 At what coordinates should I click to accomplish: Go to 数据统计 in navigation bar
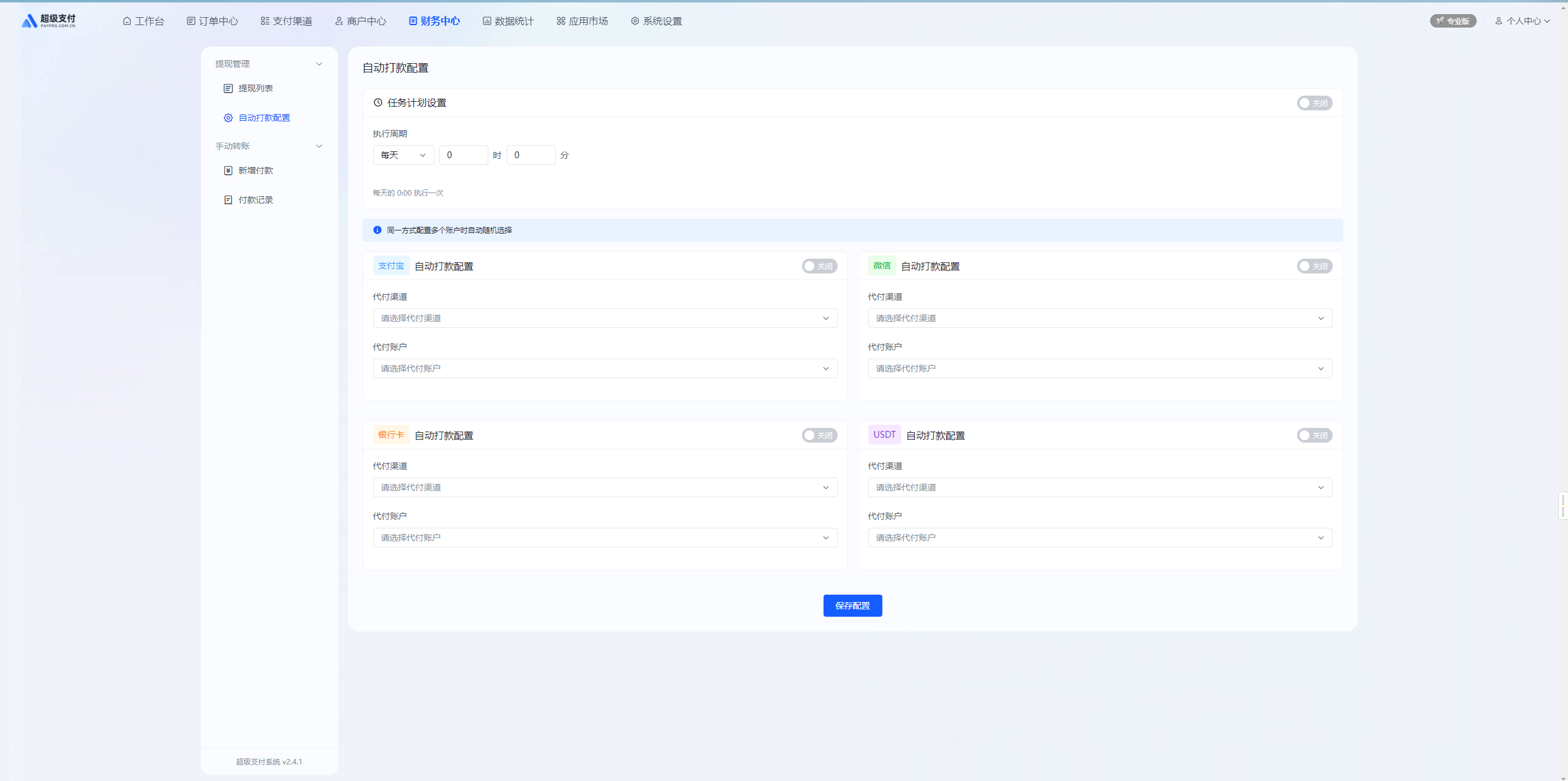[x=508, y=21]
